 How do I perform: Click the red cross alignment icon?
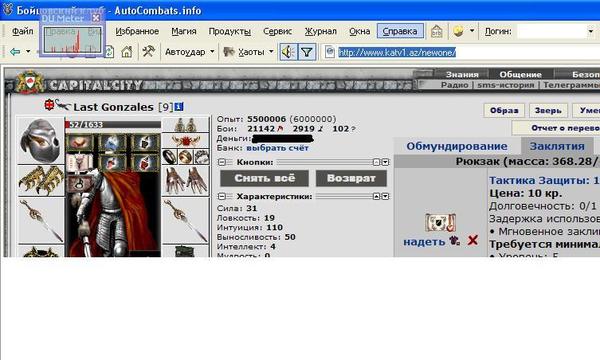[x=49, y=104]
